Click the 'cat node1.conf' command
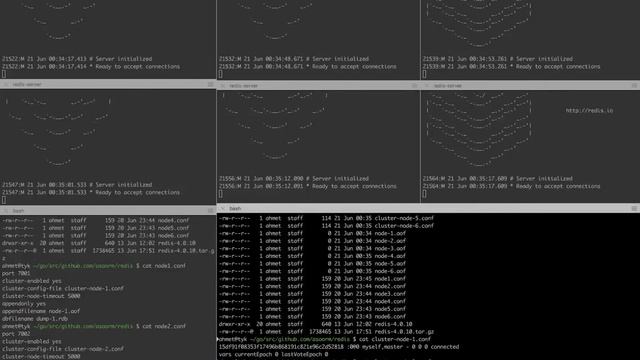Viewport: 640px width, 360px height. [164, 266]
